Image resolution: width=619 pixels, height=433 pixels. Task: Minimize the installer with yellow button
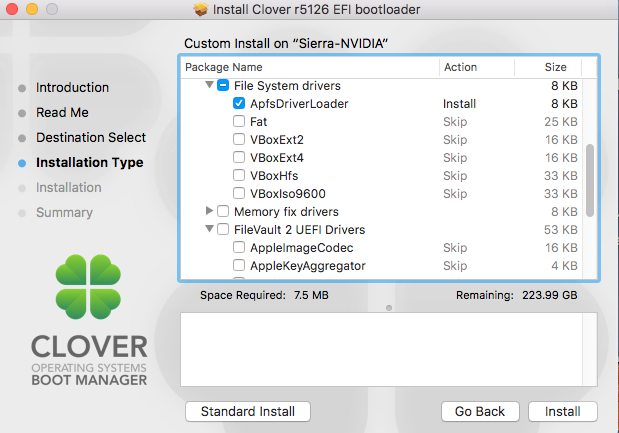click(x=32, y=9)
